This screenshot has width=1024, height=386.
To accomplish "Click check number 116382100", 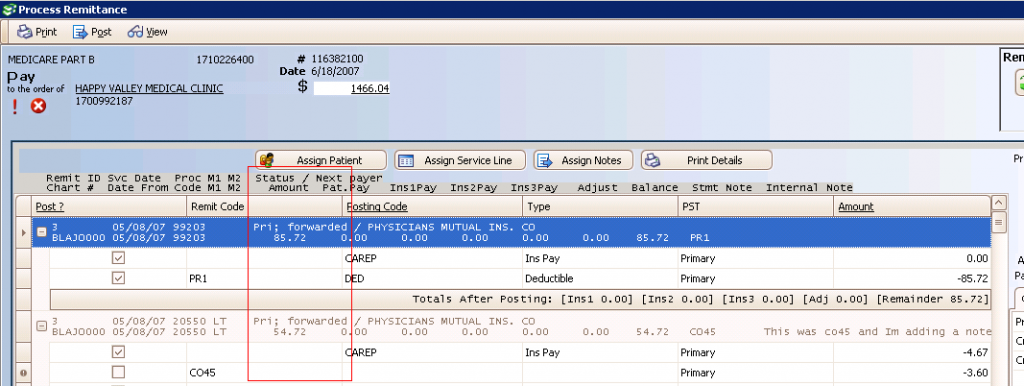I will point(337,59).
